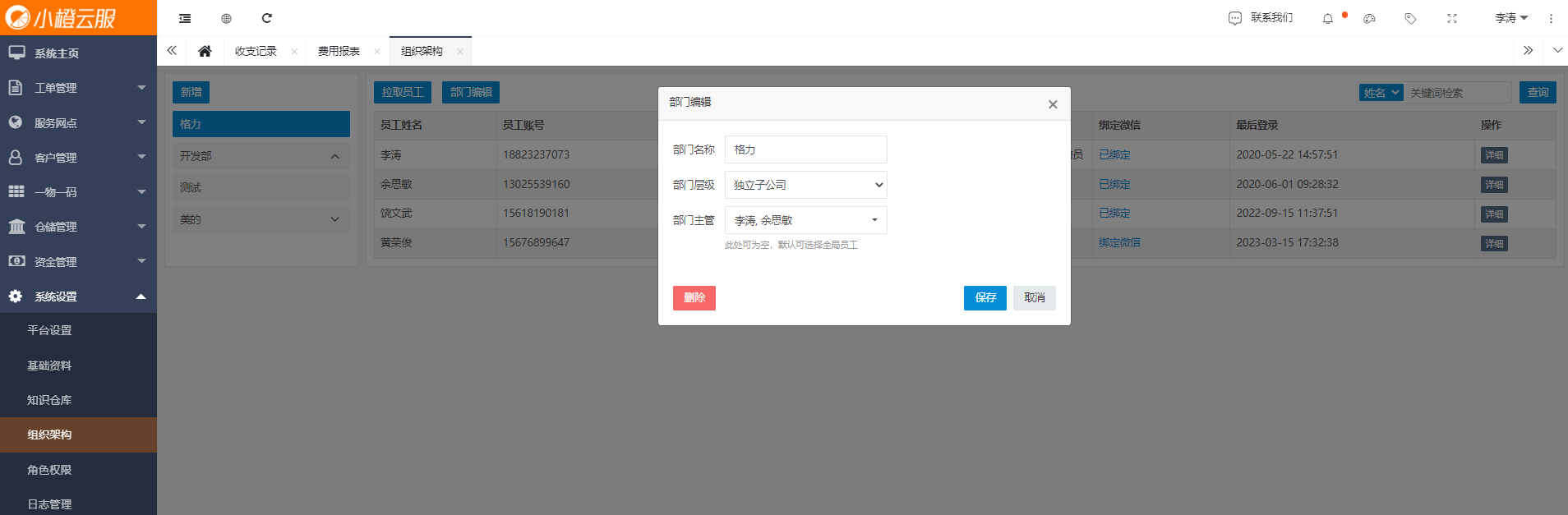Close the 收支记录 tab

pos(294,51)
